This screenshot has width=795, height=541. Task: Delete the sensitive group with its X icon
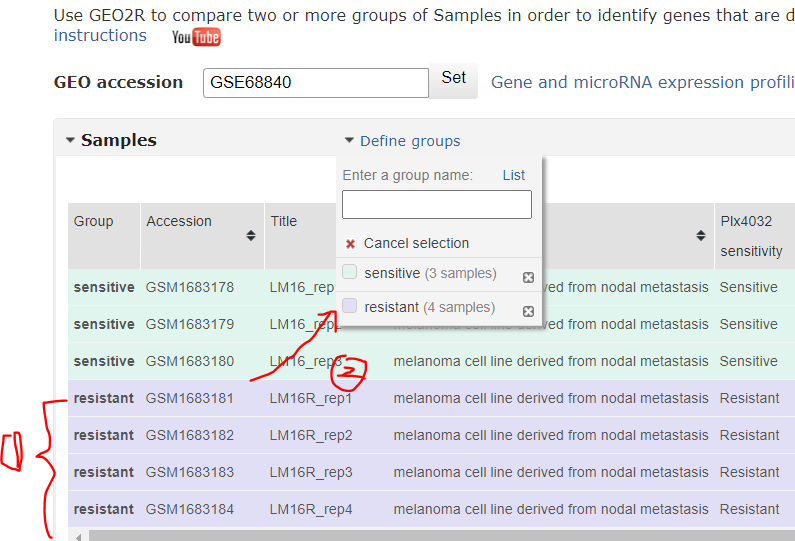[x=528, y=277]
